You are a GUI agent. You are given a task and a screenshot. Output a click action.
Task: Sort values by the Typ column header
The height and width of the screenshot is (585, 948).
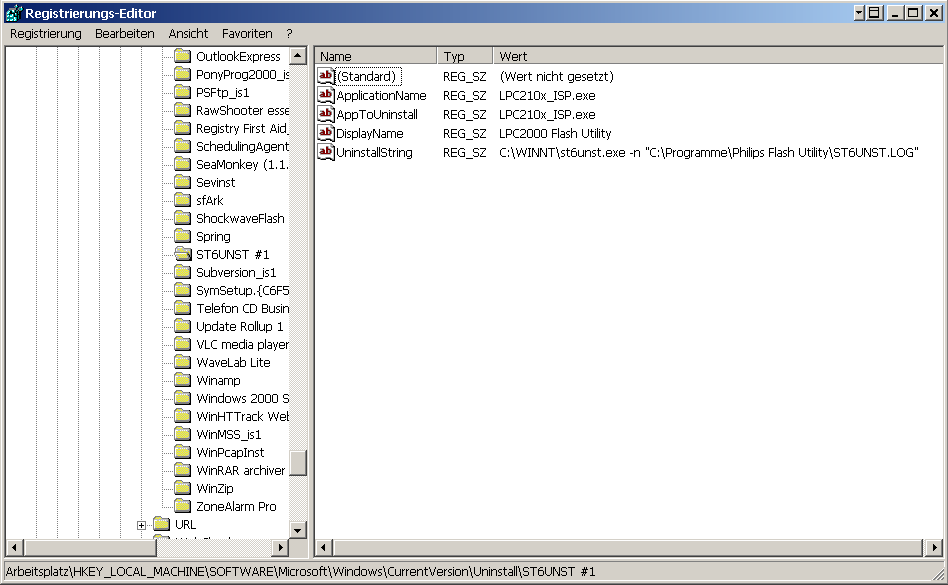point(464,56)
